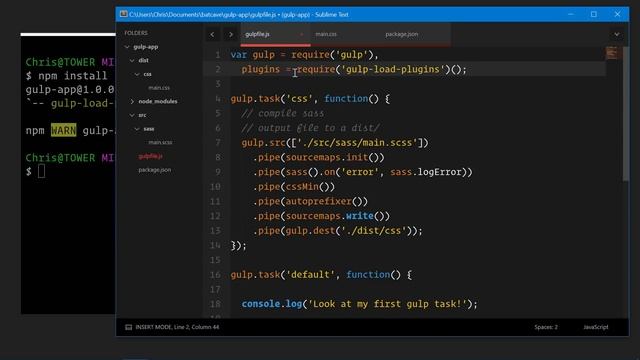Screen dimensions: 640x360
Task: Collapse the css folder chevron
Action: coord(137,74)
